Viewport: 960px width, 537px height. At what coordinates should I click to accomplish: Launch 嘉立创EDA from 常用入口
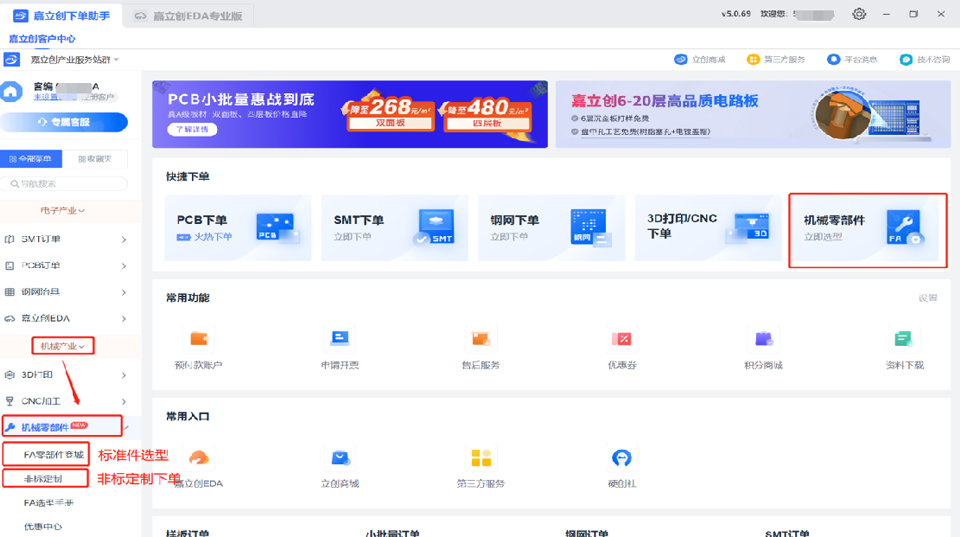[198, 457]
